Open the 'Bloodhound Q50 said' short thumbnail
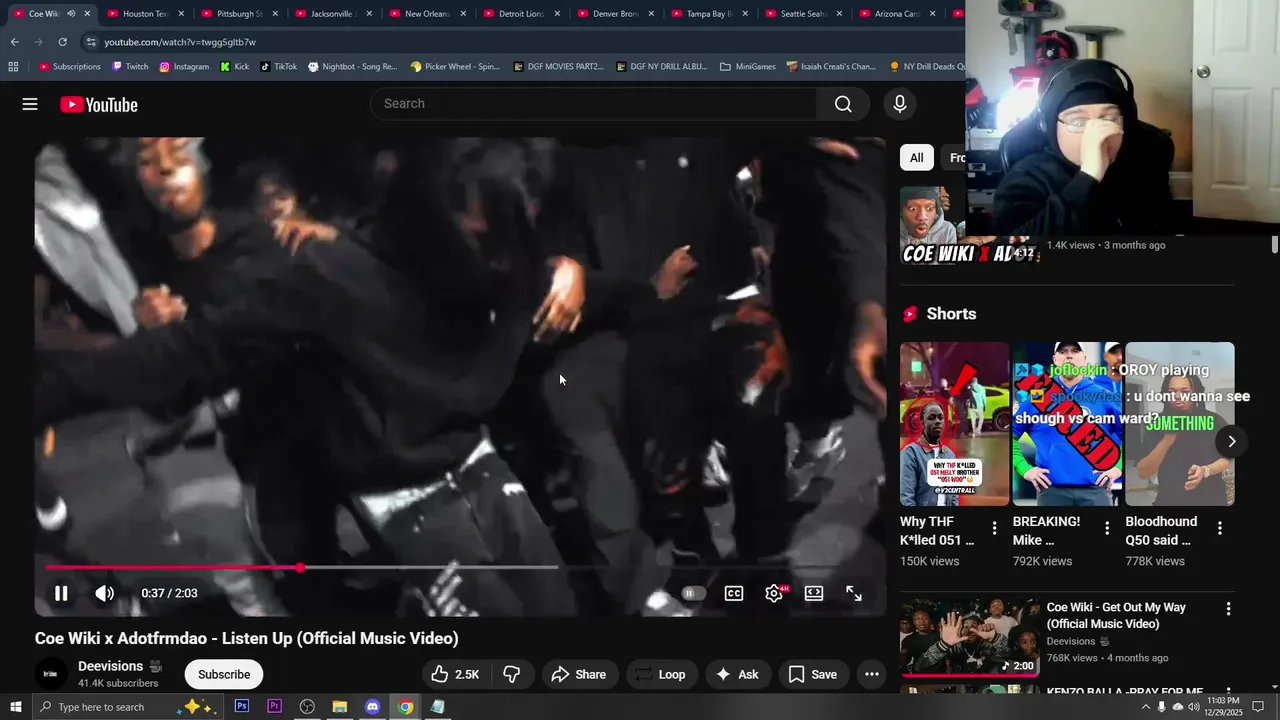This screenshot has width=1280, height=720. click(1180, 424)
